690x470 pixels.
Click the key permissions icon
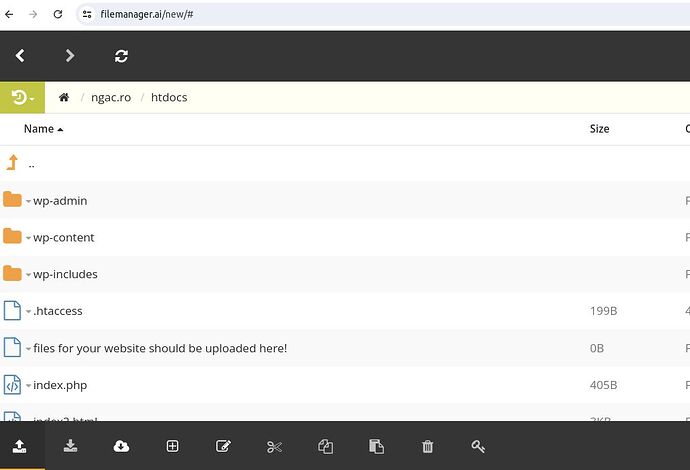(x=479, y=446)
